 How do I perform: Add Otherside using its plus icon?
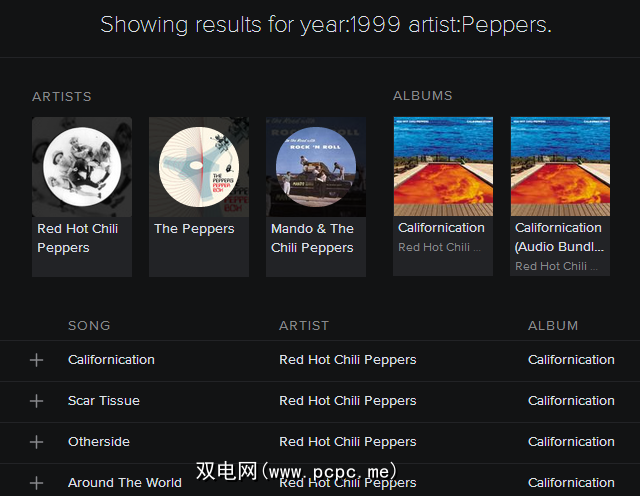[x=37, y=442]
